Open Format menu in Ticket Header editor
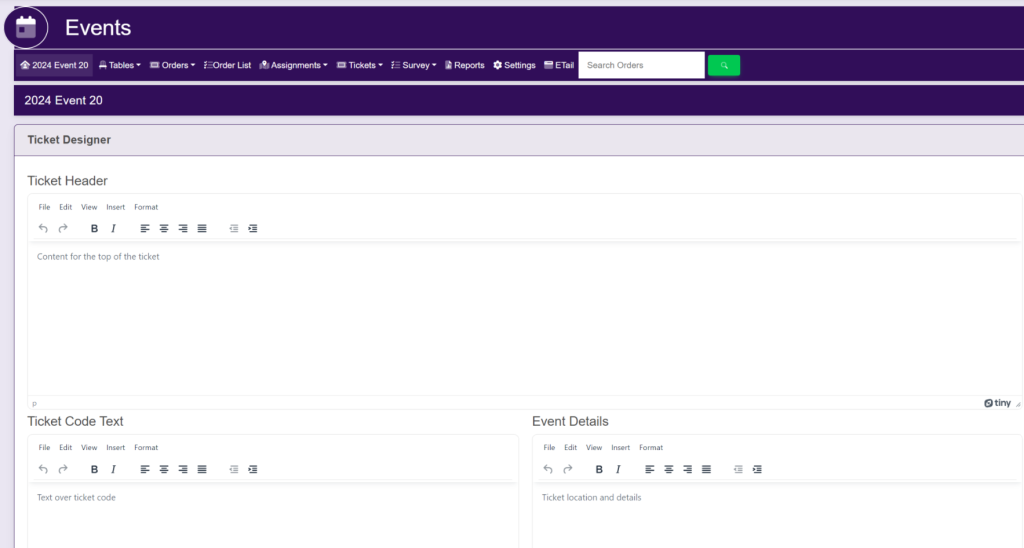Viewport: 1024px width, 548px height. pos(146,207)
